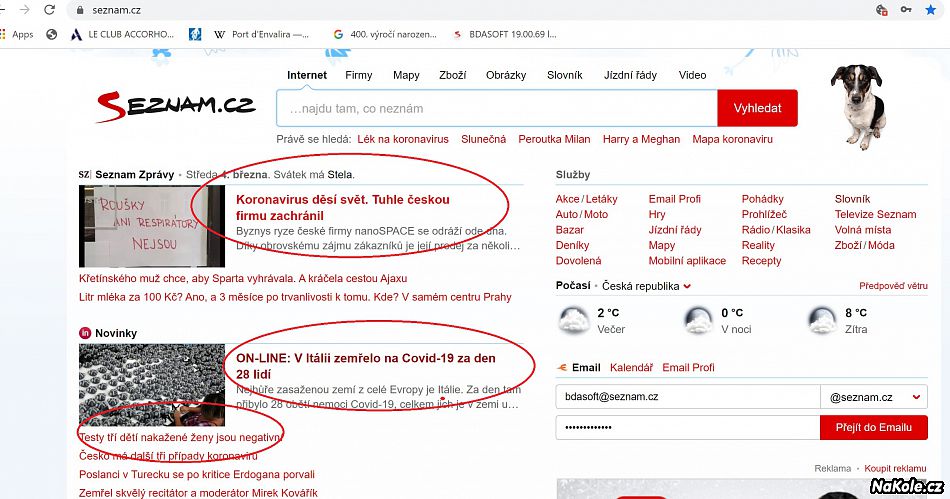The width and height of the screenshot is (950, 499).
Task: Open the Google bookmark 400. výročí narozen
Action: click(385, 35)
